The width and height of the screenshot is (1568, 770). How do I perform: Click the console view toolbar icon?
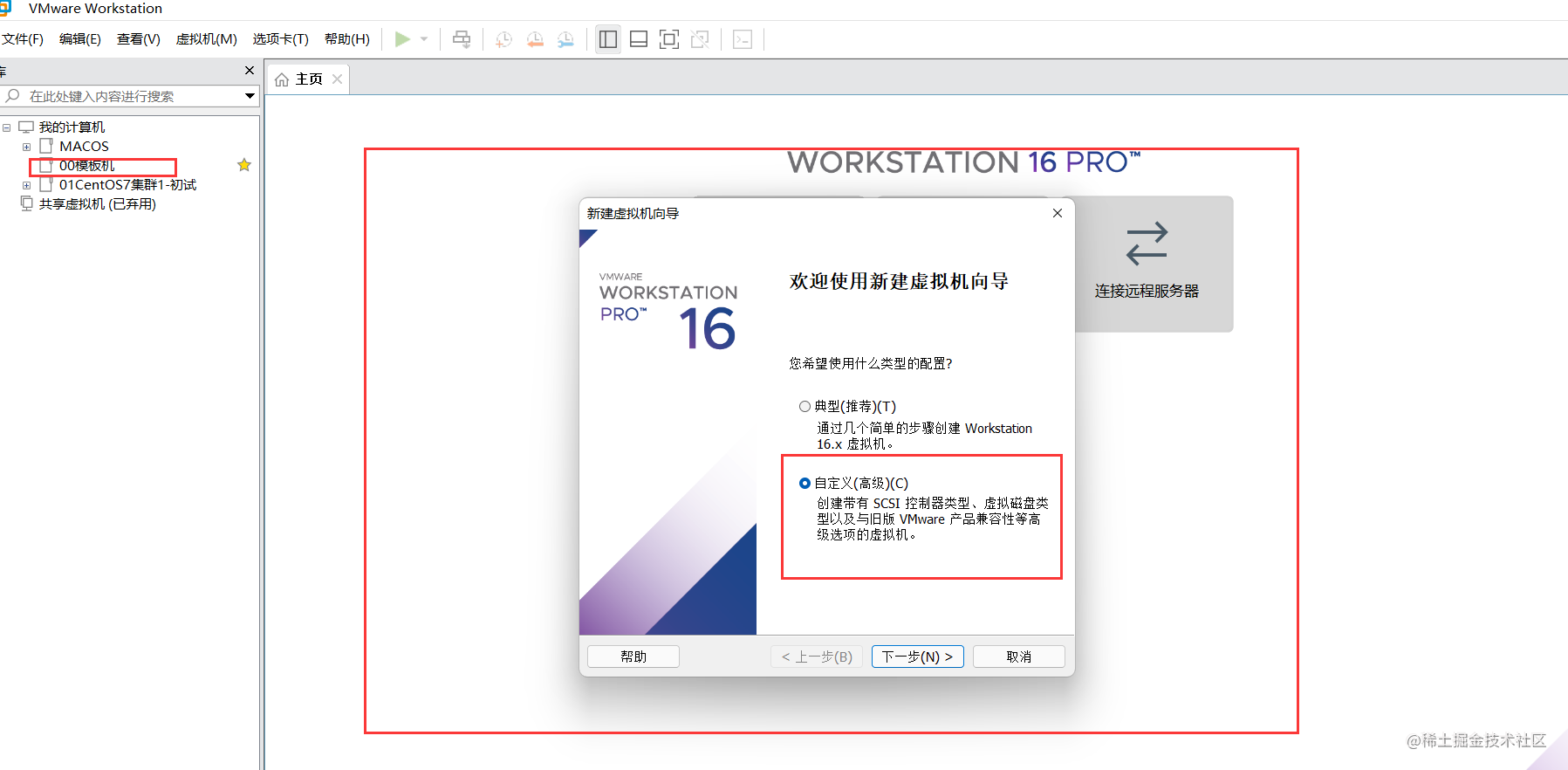point(743,39)
